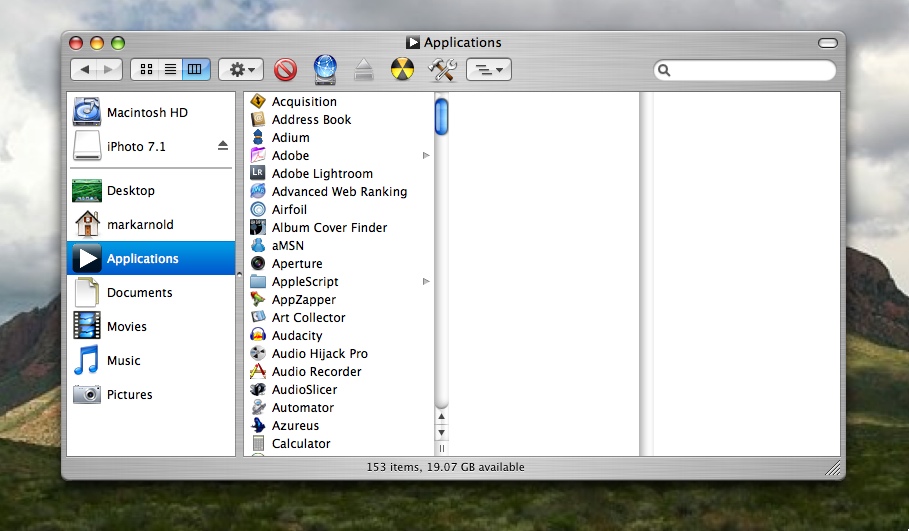Select the Adium app icon
The height and width of the screenshot is (531, 909).
pyautogui.click(x=258, y=137)
